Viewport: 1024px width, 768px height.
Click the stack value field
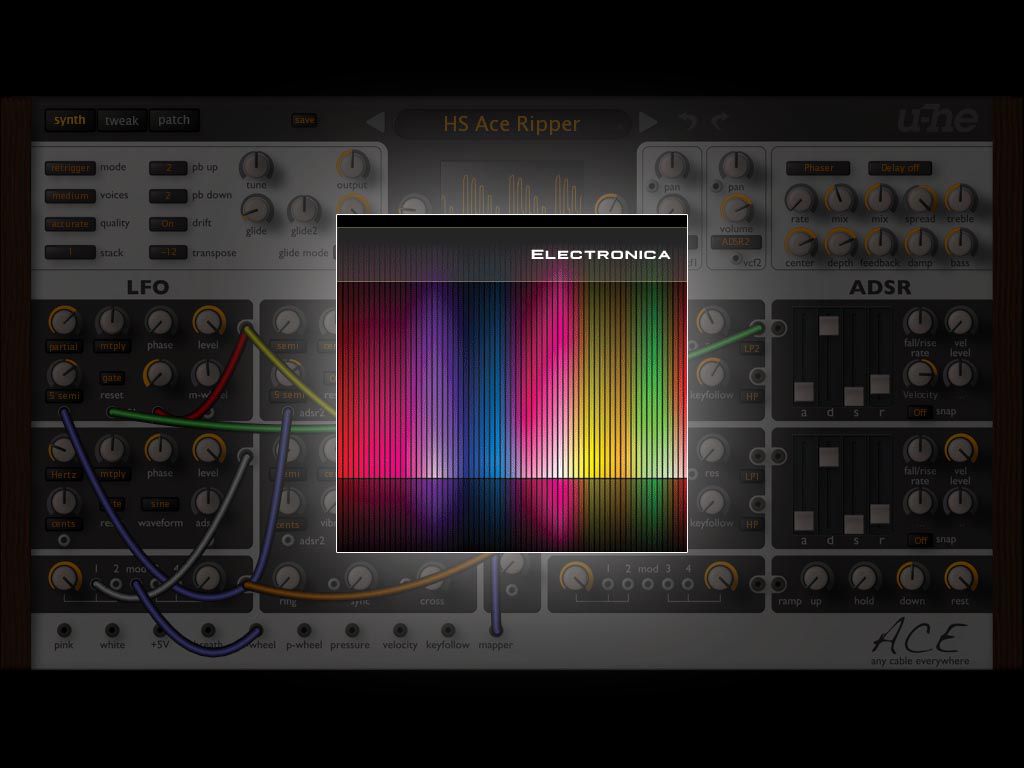click(71, 252)
